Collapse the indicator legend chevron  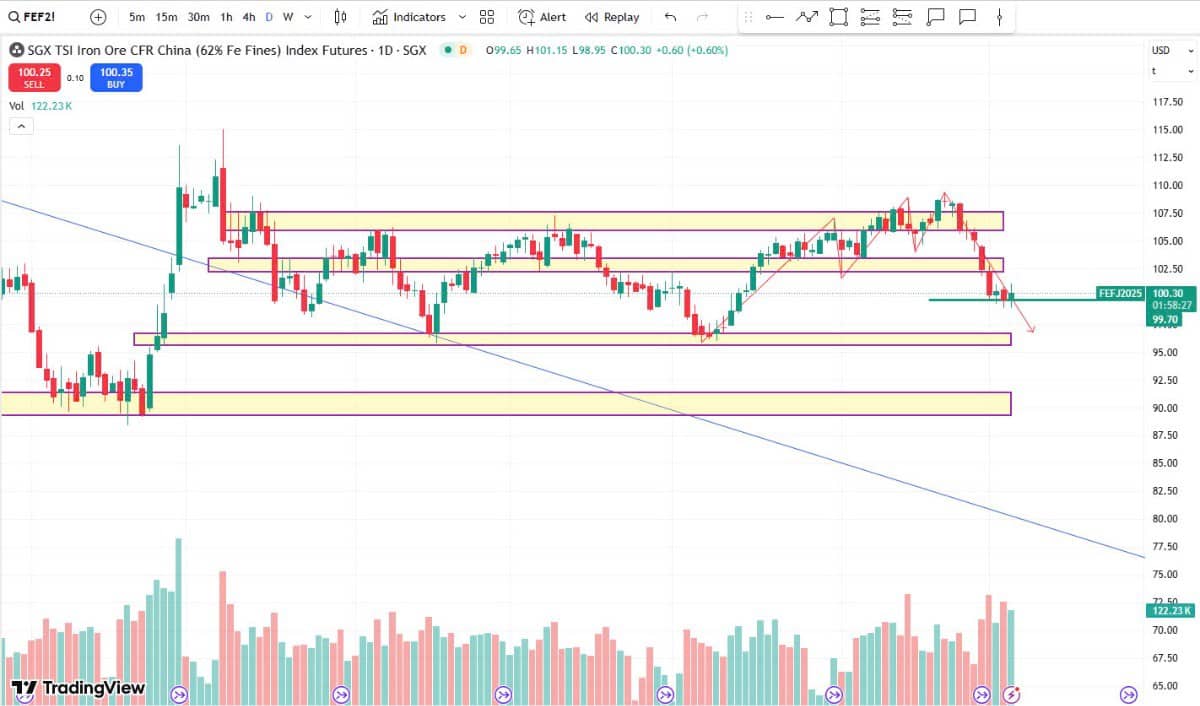(21, 126)
